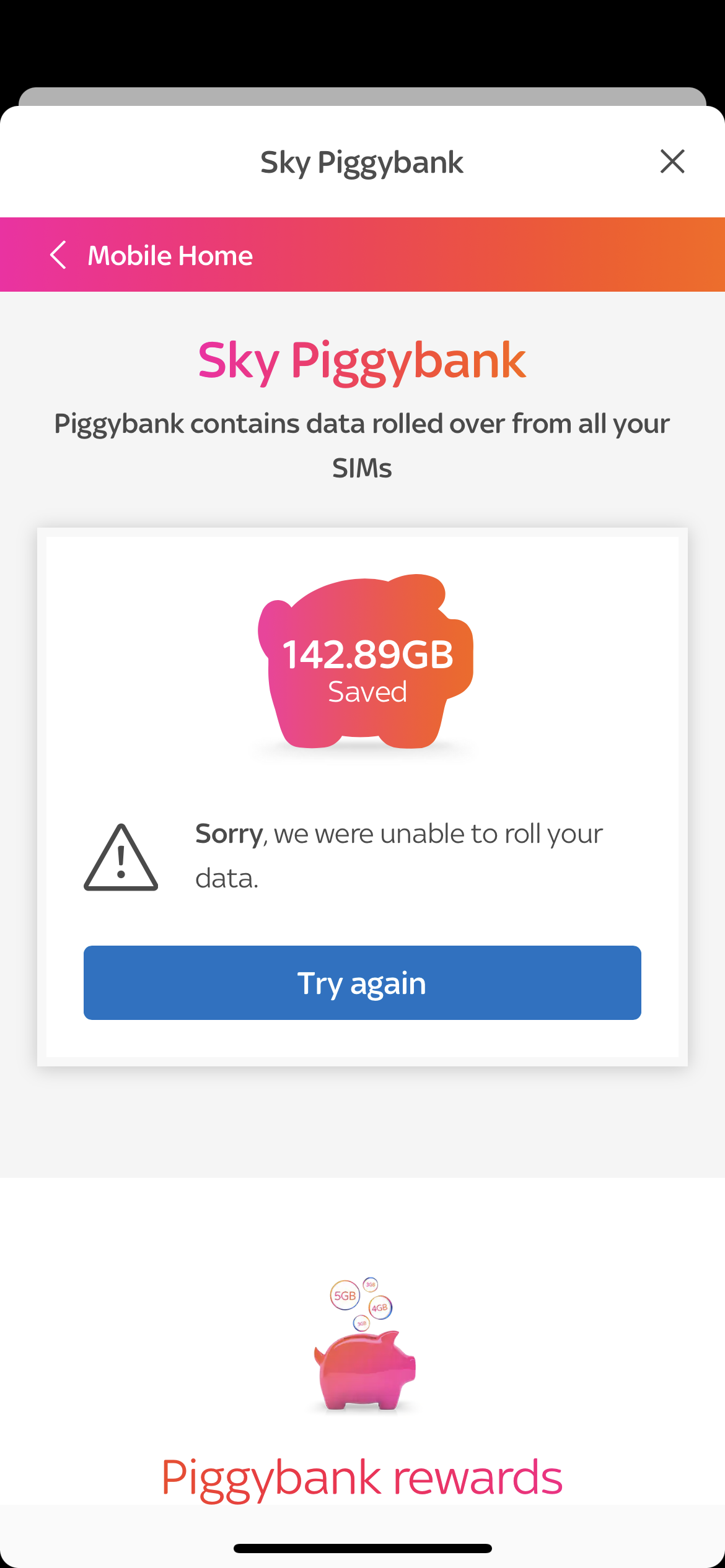Tap the gray background card behind sheet
725x1568 pixels.
tap(362, 96)
